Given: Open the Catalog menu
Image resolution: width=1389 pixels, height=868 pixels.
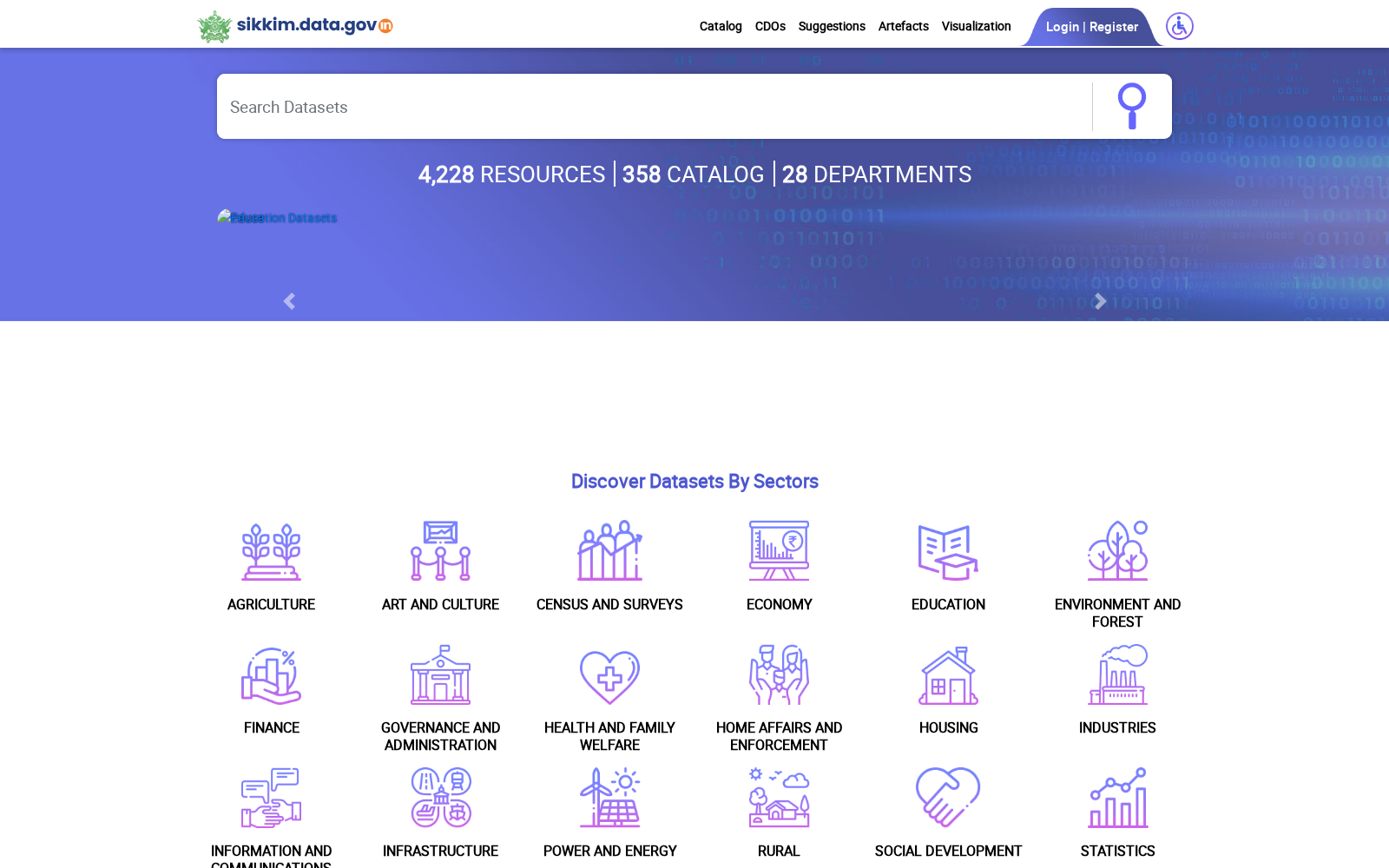Looking at the screenshot, I should 721,26.
